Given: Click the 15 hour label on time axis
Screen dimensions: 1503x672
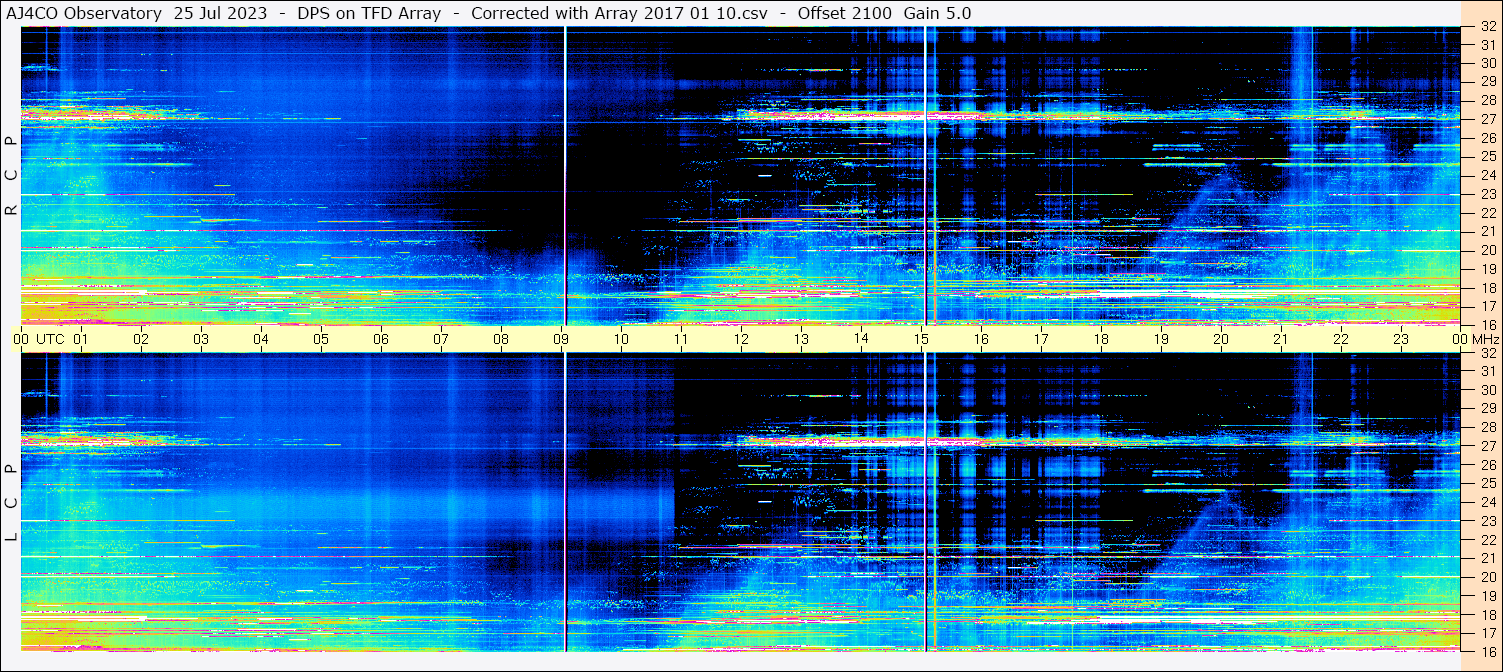Looking at the screenshot, I should pyautogui.click(x=921, y=339).
